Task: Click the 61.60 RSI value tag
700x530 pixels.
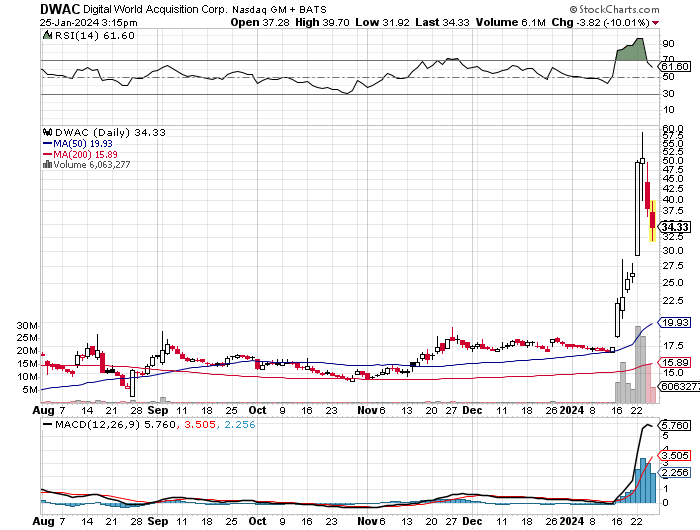Action: click(675, 67)
